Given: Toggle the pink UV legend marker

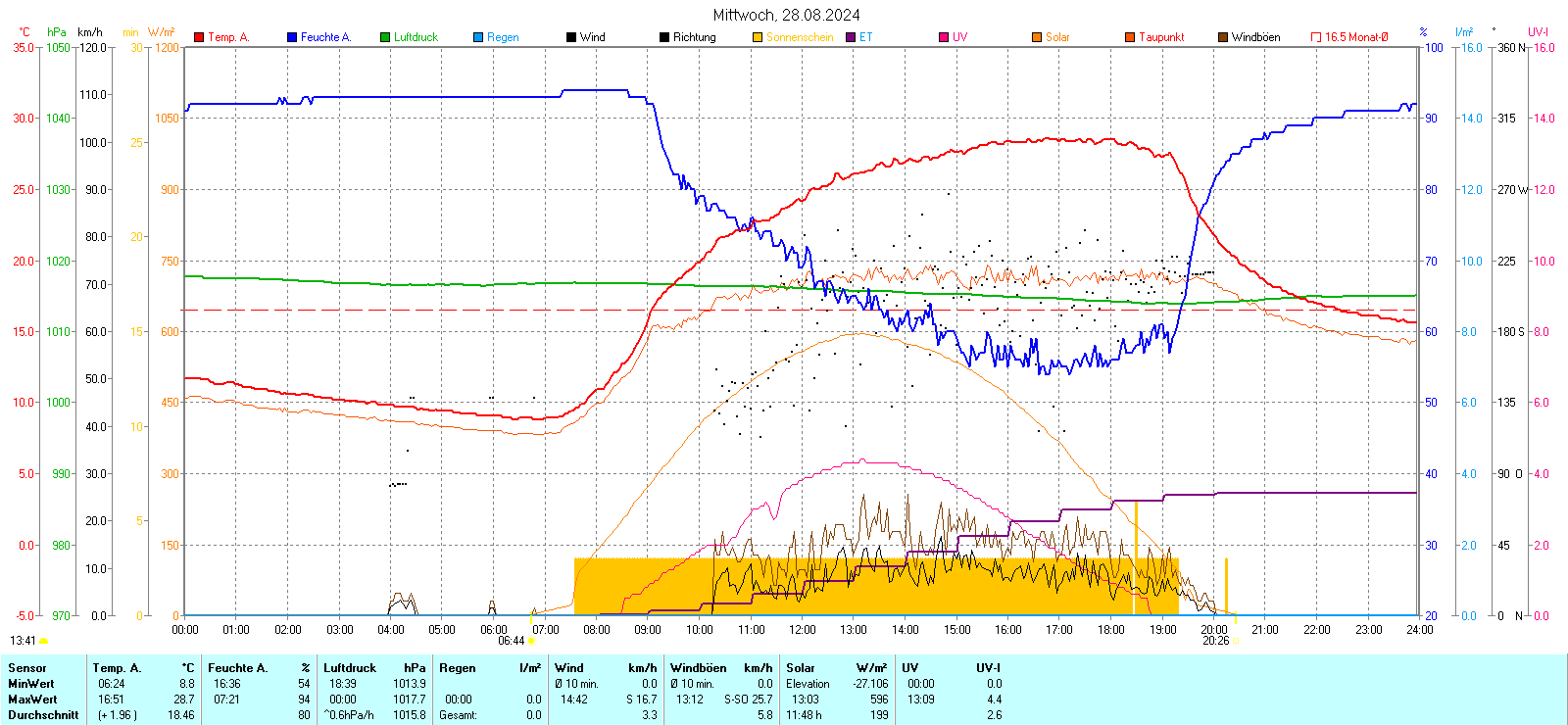Looking at the screenshot, I should click(944, 37).
